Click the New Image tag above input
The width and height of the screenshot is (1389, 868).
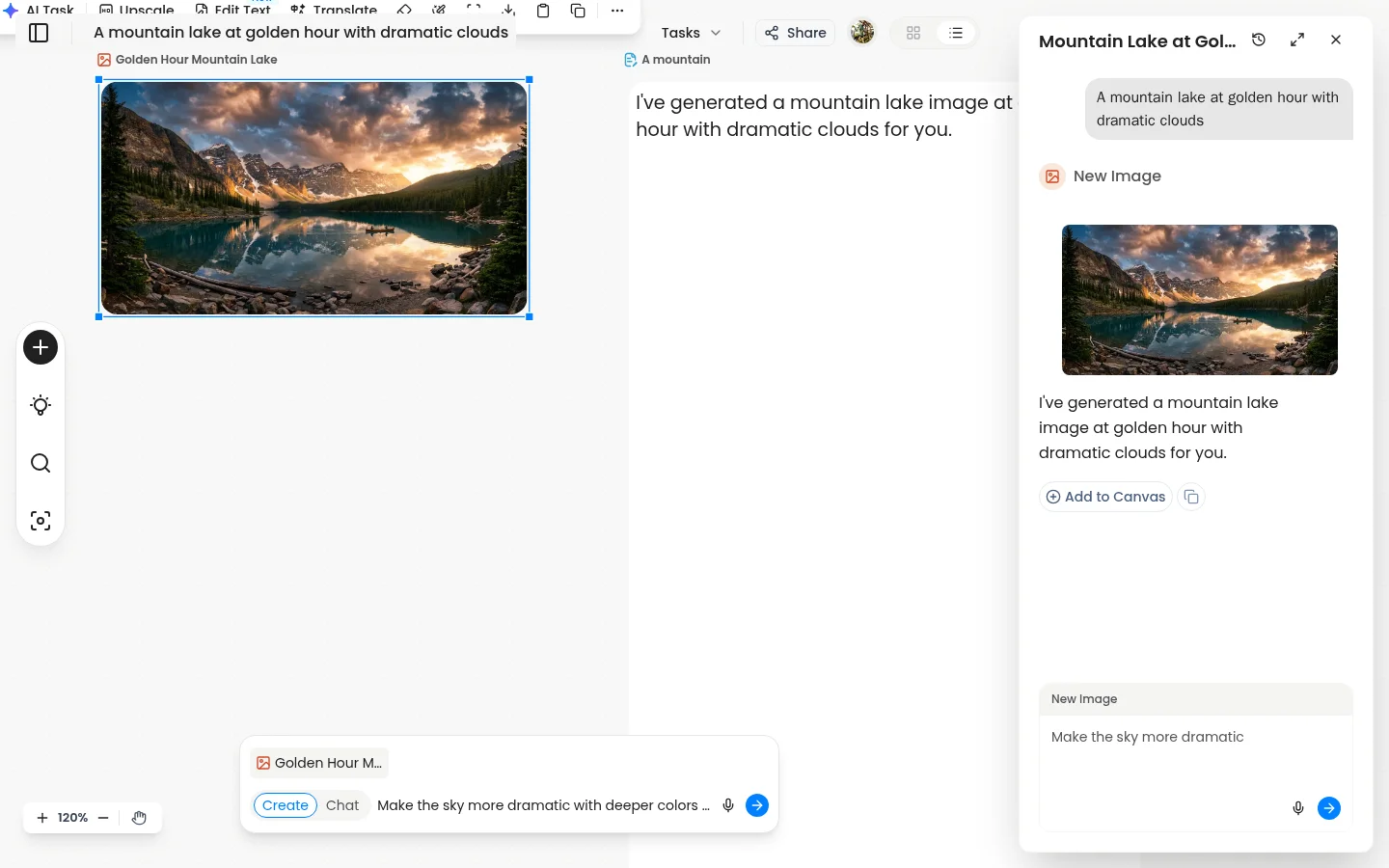(x=1084, y=699)
